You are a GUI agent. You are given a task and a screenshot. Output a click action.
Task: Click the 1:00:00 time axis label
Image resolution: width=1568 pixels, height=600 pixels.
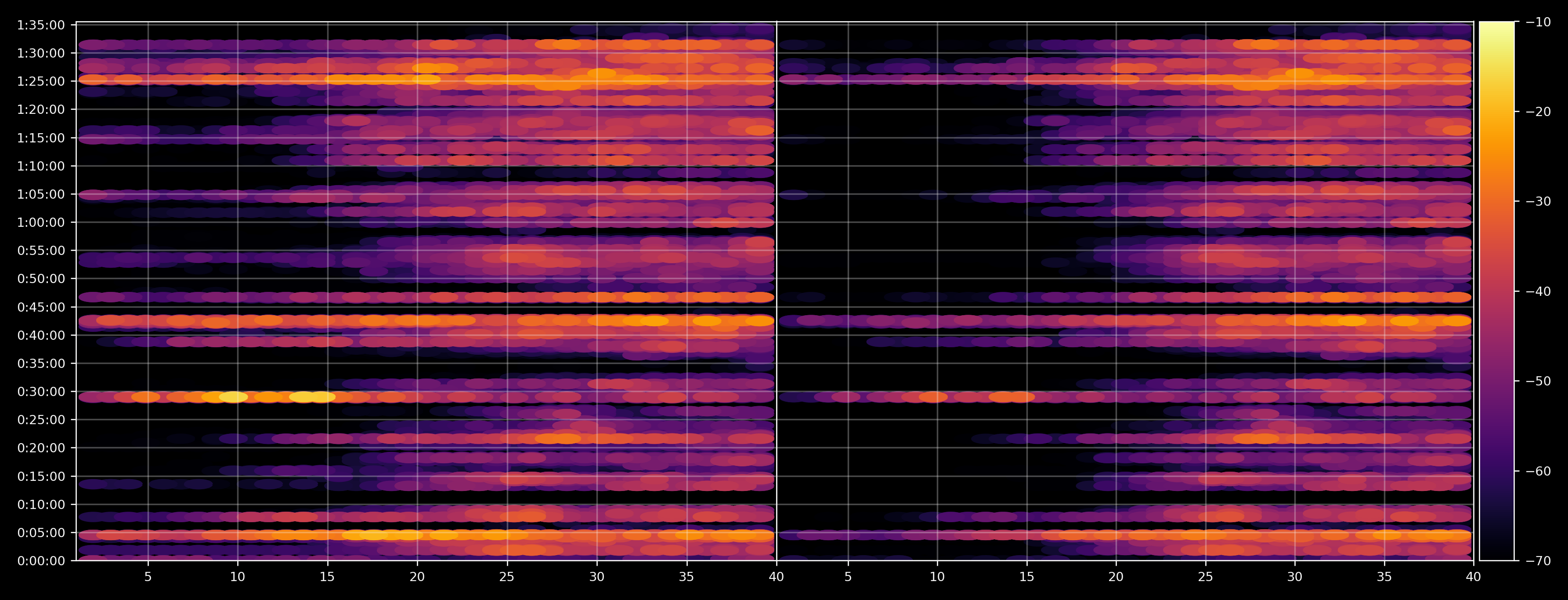[41, 222]
